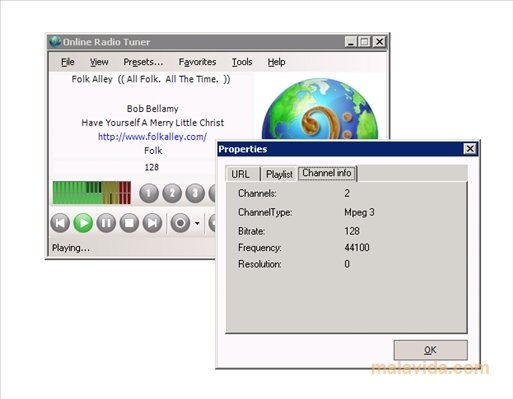Skip to the next station button
The image size is (513, 399).
tap(152, 223)
